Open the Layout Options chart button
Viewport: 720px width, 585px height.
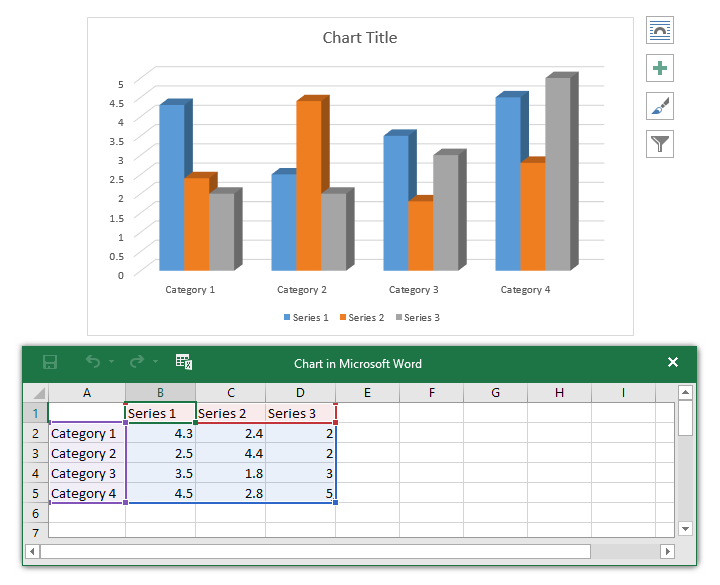click(660, 30)
